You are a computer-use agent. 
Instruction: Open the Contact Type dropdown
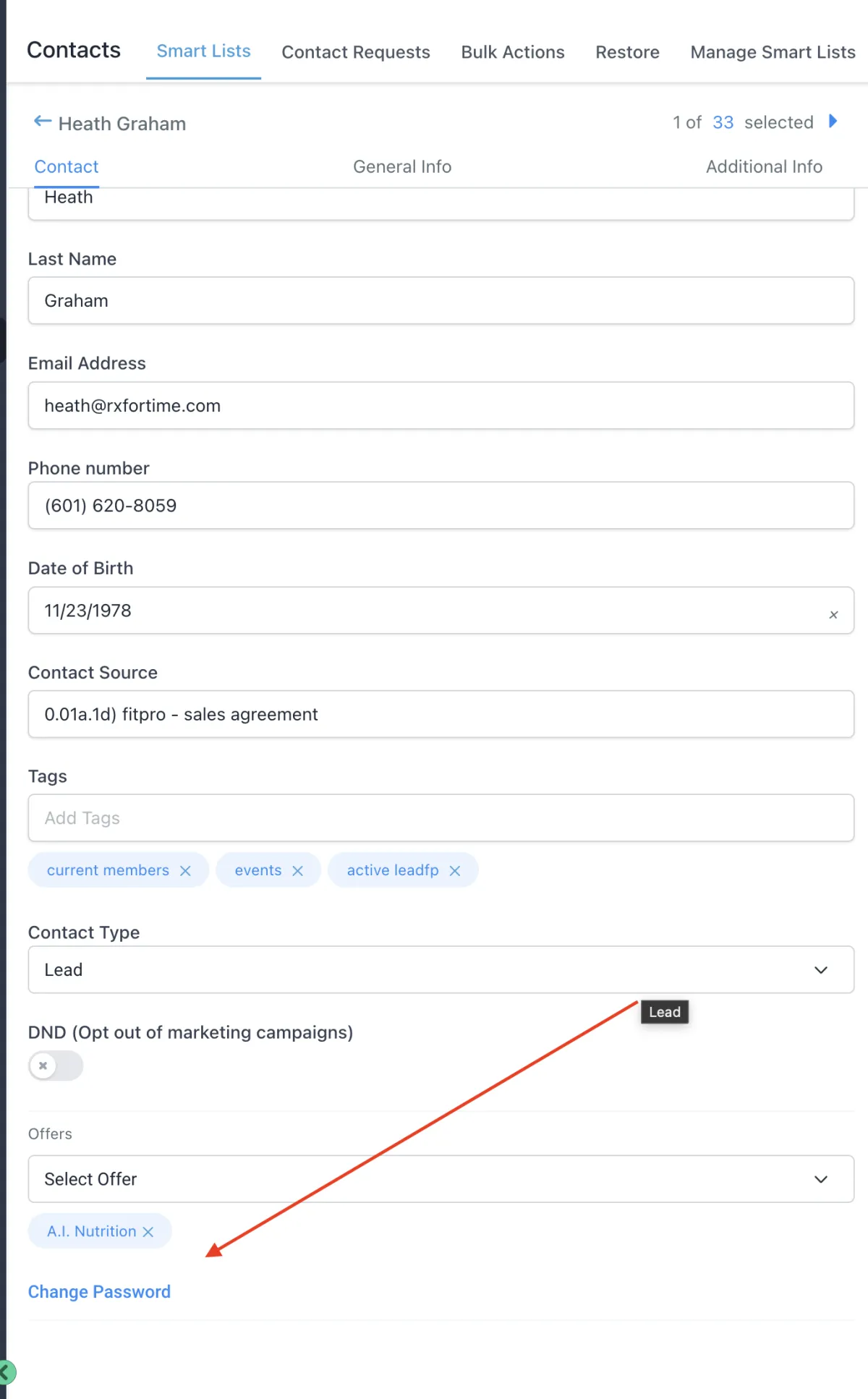441,969
